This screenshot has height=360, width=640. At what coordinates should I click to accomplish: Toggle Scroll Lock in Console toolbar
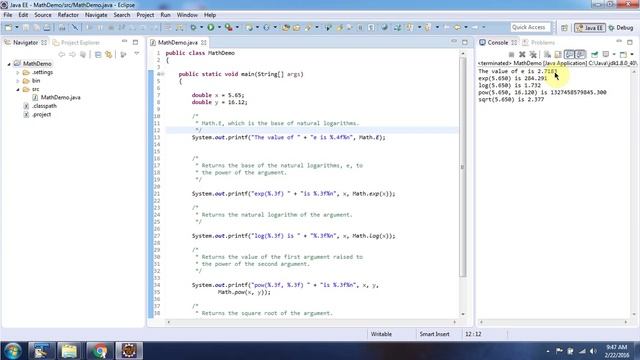[x=558, y=54]
